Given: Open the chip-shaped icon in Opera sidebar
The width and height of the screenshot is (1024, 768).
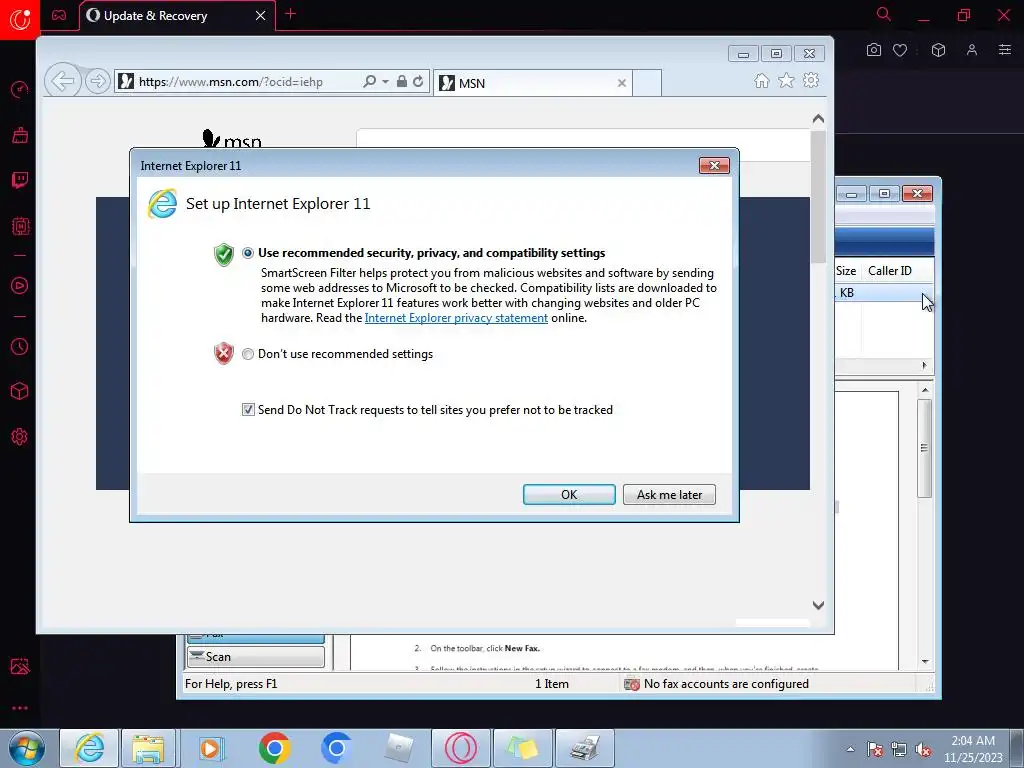Looking at the screenshot, I should [x=20, y=226].
